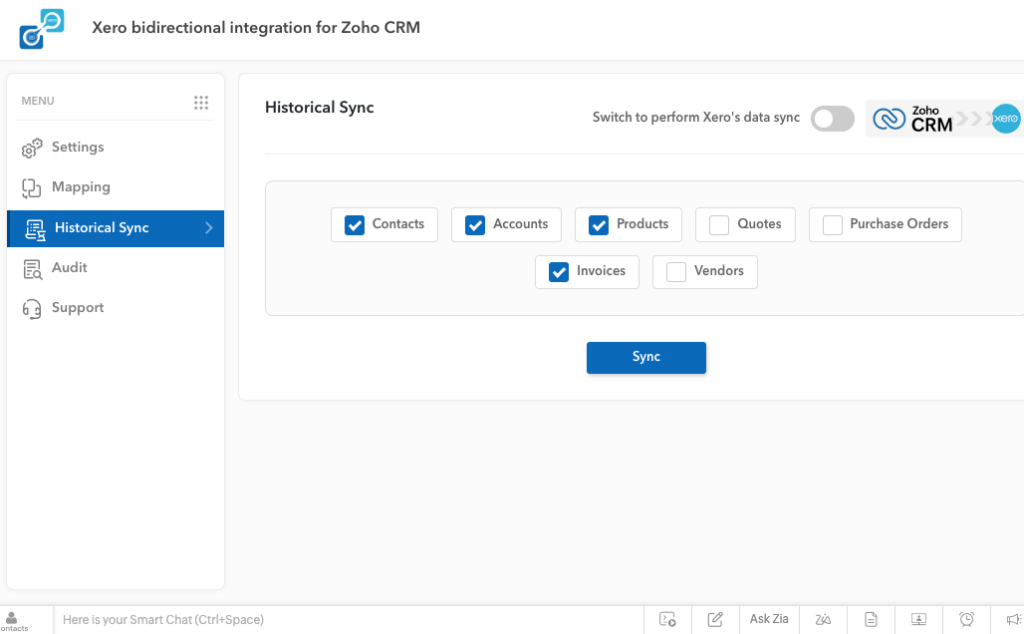
Task: Toggle the Xero data sync switch
Action: (833, 119)
